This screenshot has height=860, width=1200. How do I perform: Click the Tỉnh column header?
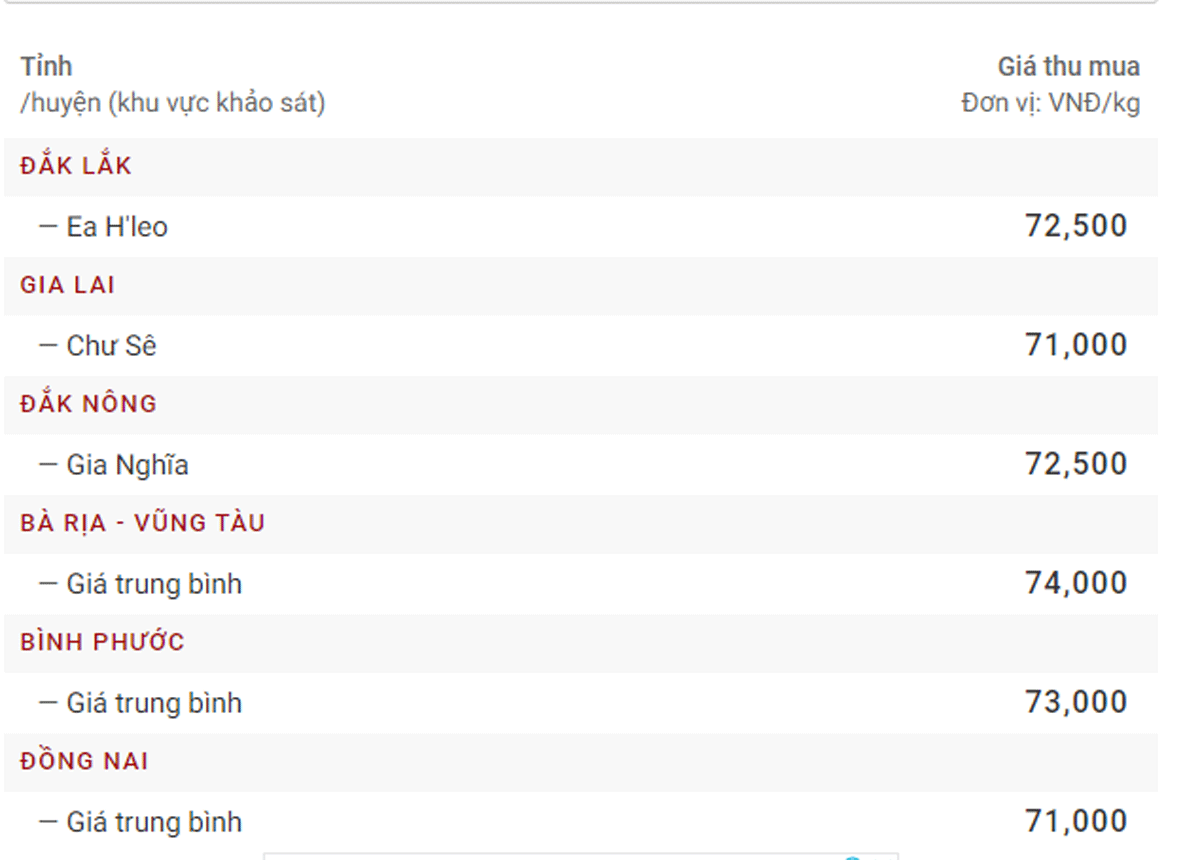(46, 67)
